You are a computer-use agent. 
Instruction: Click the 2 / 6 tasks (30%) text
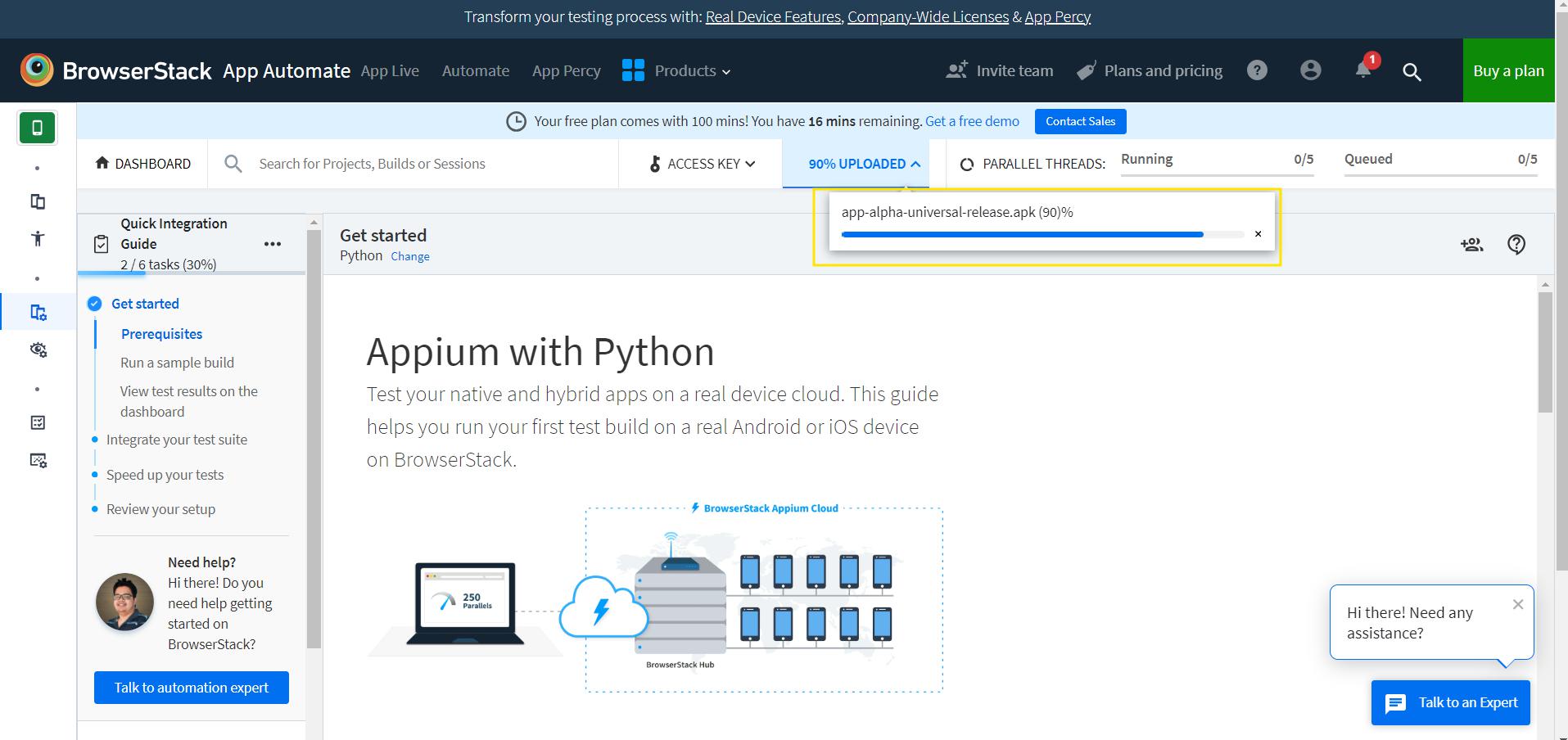point(169,264)
